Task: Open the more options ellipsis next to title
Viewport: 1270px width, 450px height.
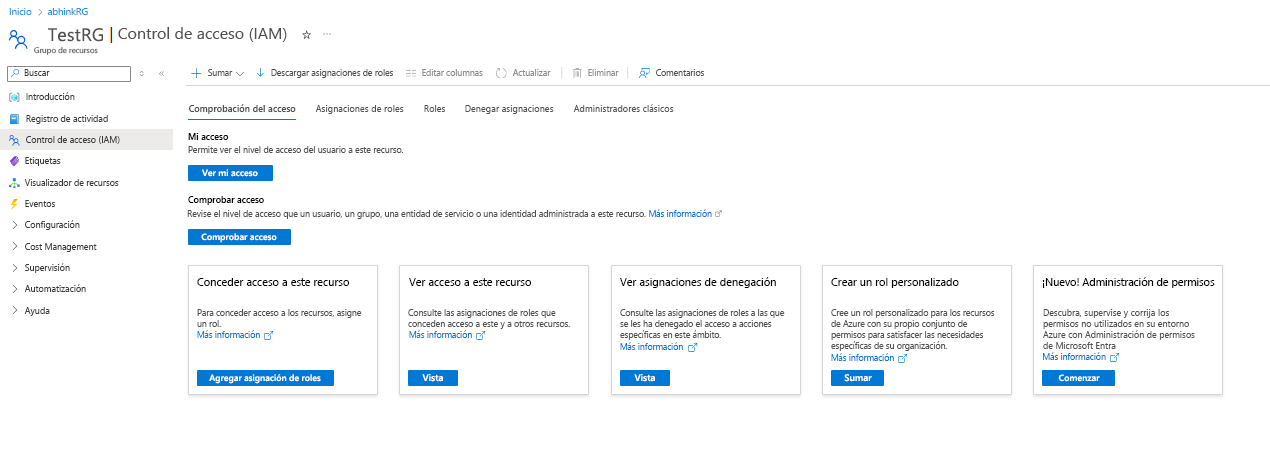Action: tap(327, 34)
